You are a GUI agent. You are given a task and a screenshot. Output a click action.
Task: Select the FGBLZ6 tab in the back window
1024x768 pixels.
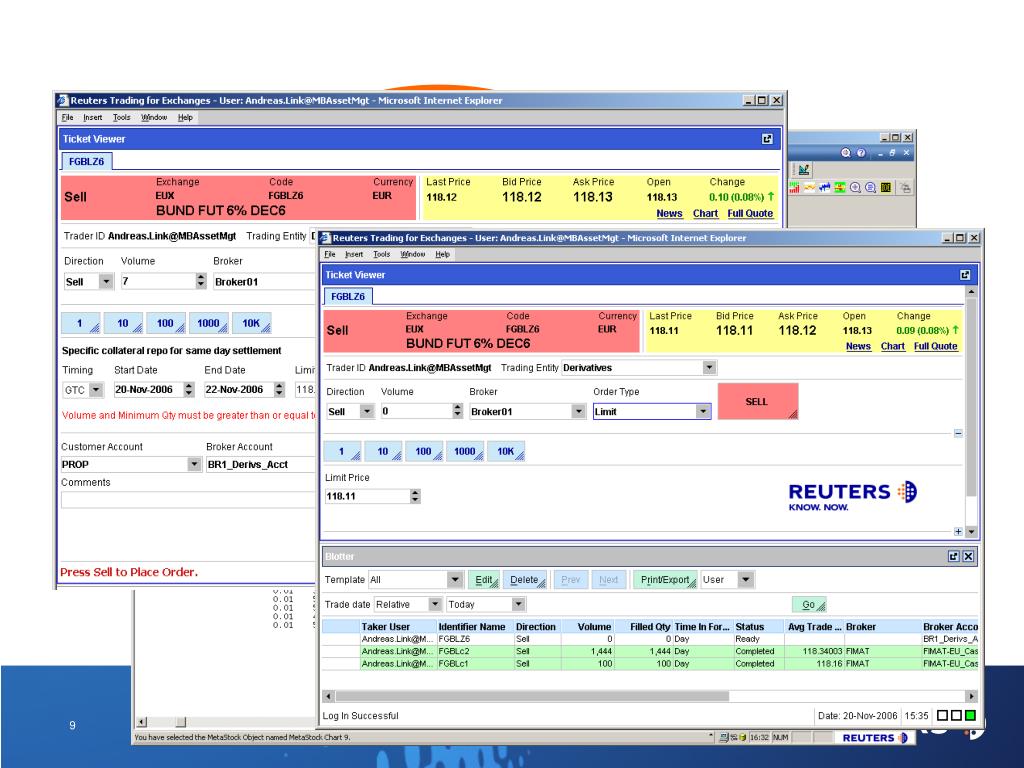pyautogui.click(x=86, y=161)
